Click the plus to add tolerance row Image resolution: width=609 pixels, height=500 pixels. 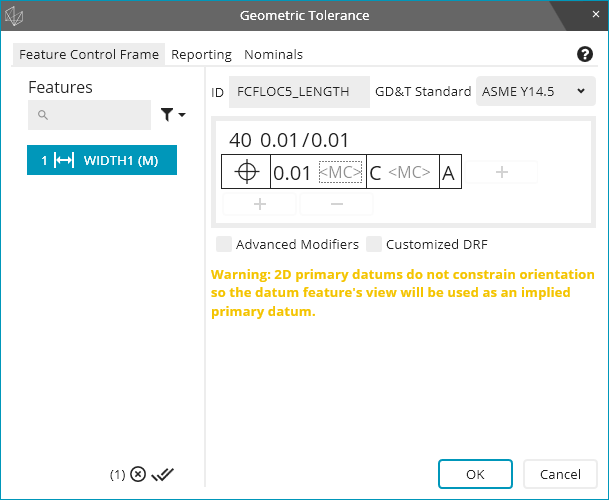point(259,203)
